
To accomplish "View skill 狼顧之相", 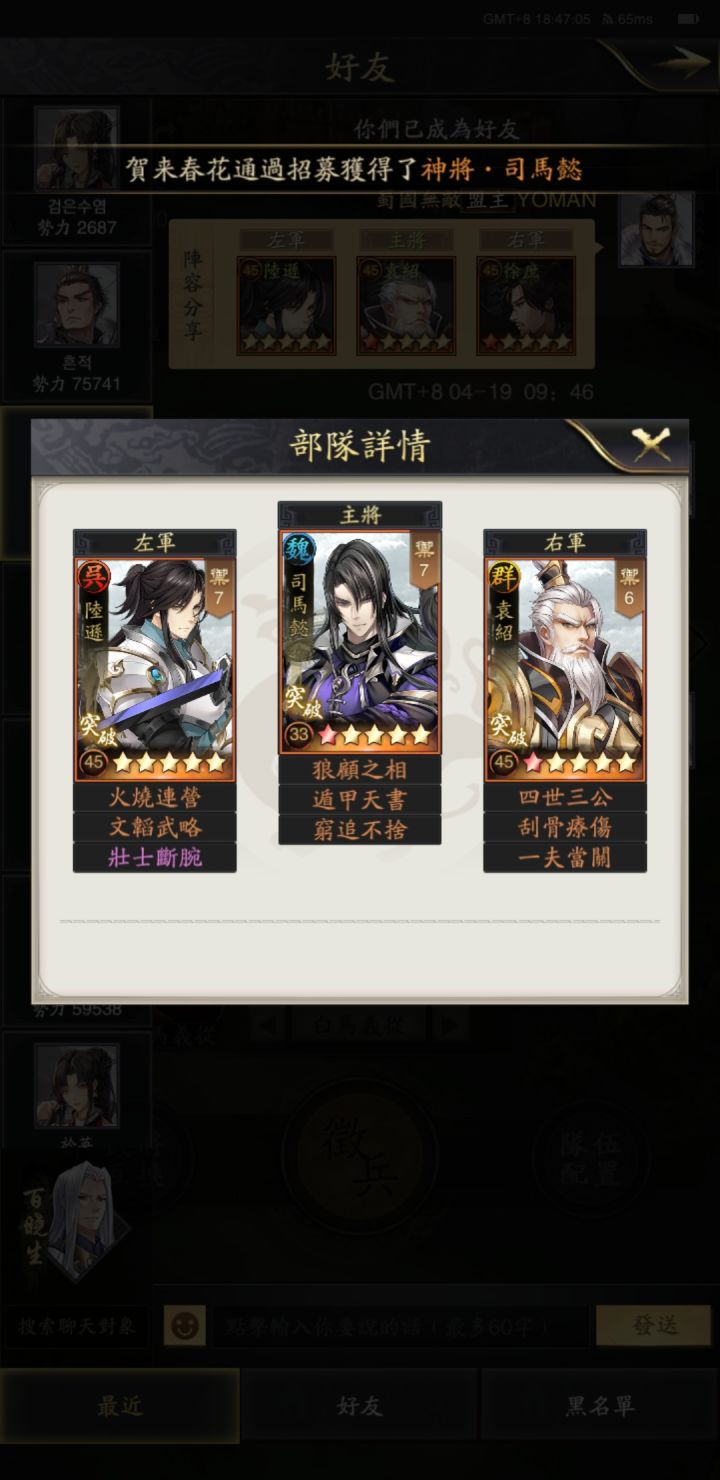I will click(x=359, y=770).
